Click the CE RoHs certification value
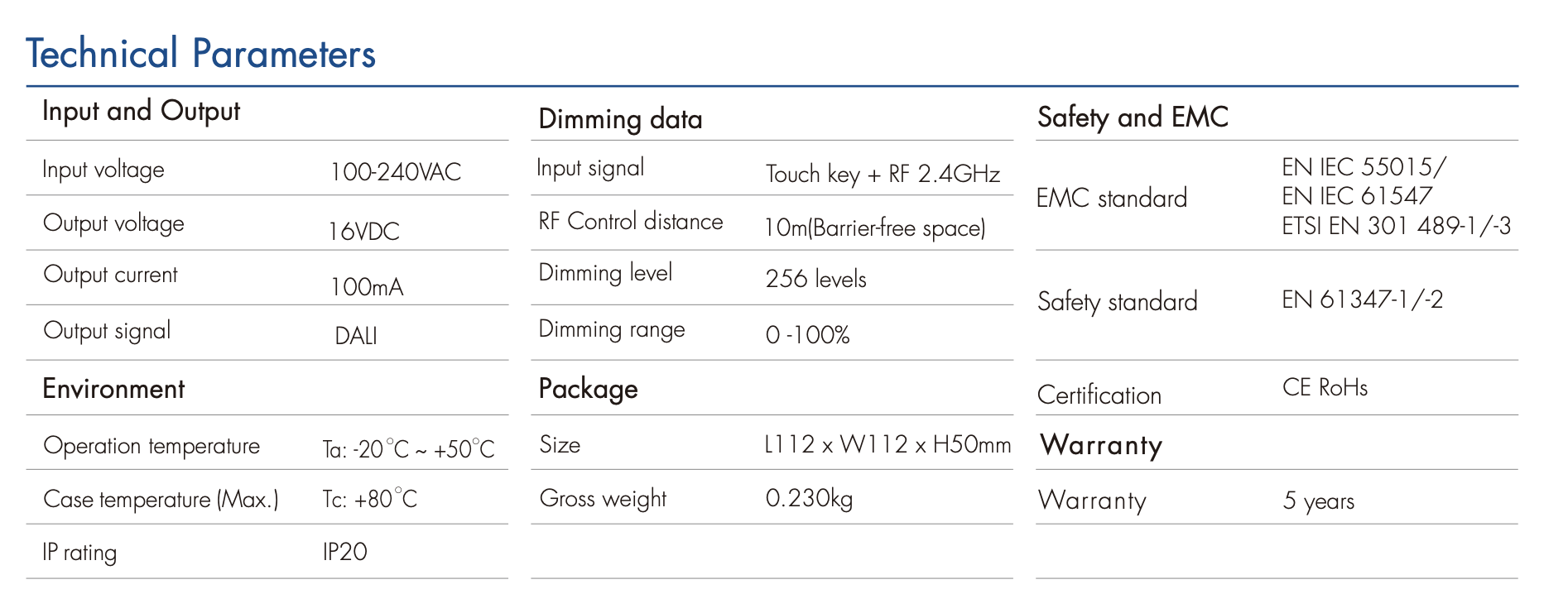The image size is (1568, 594). tap(1325, 387)
